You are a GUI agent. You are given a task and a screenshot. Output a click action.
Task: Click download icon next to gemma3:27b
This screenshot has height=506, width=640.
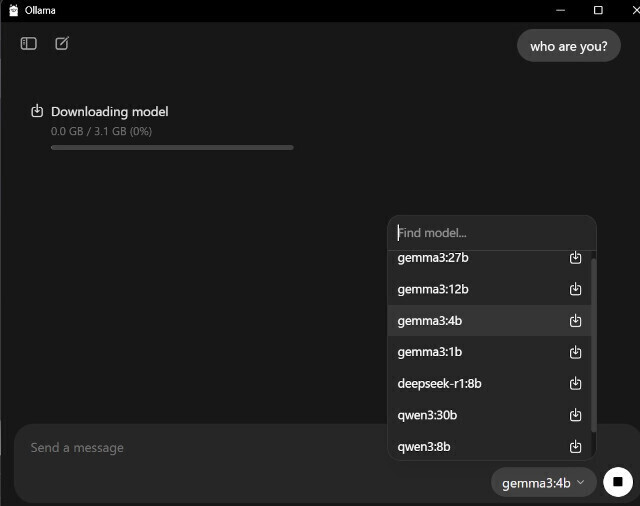click(576, 257)
